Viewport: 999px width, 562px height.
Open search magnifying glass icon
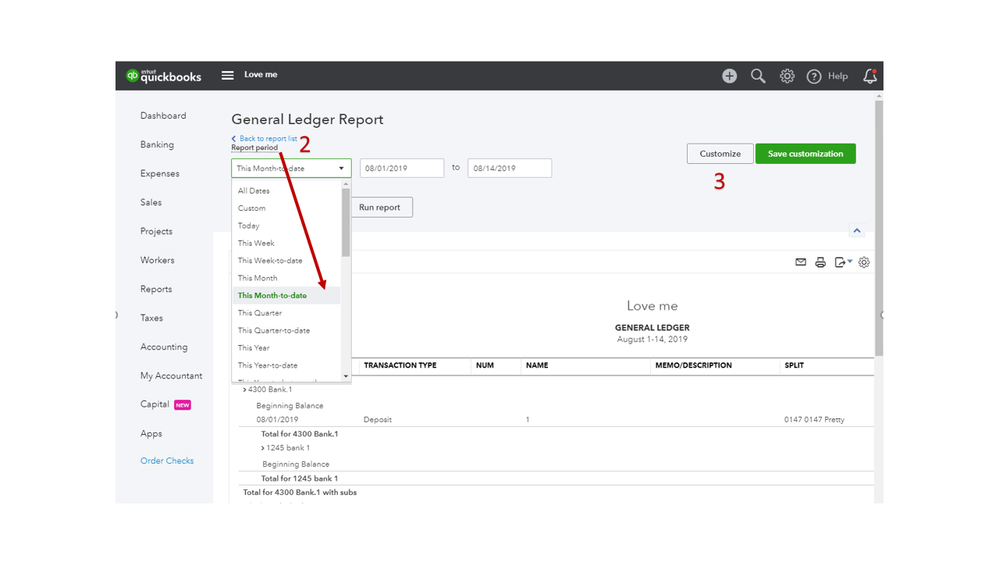click(x=758, y=76)
